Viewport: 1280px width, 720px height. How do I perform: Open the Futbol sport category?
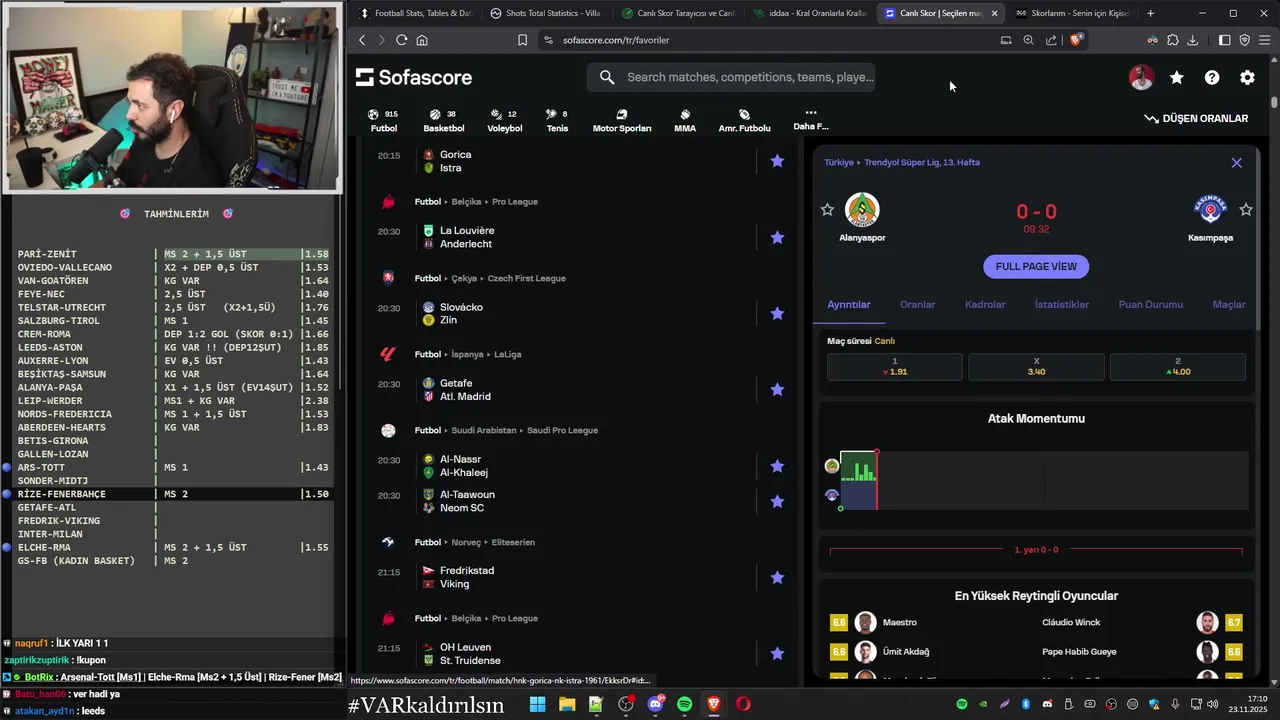point(384,121)
